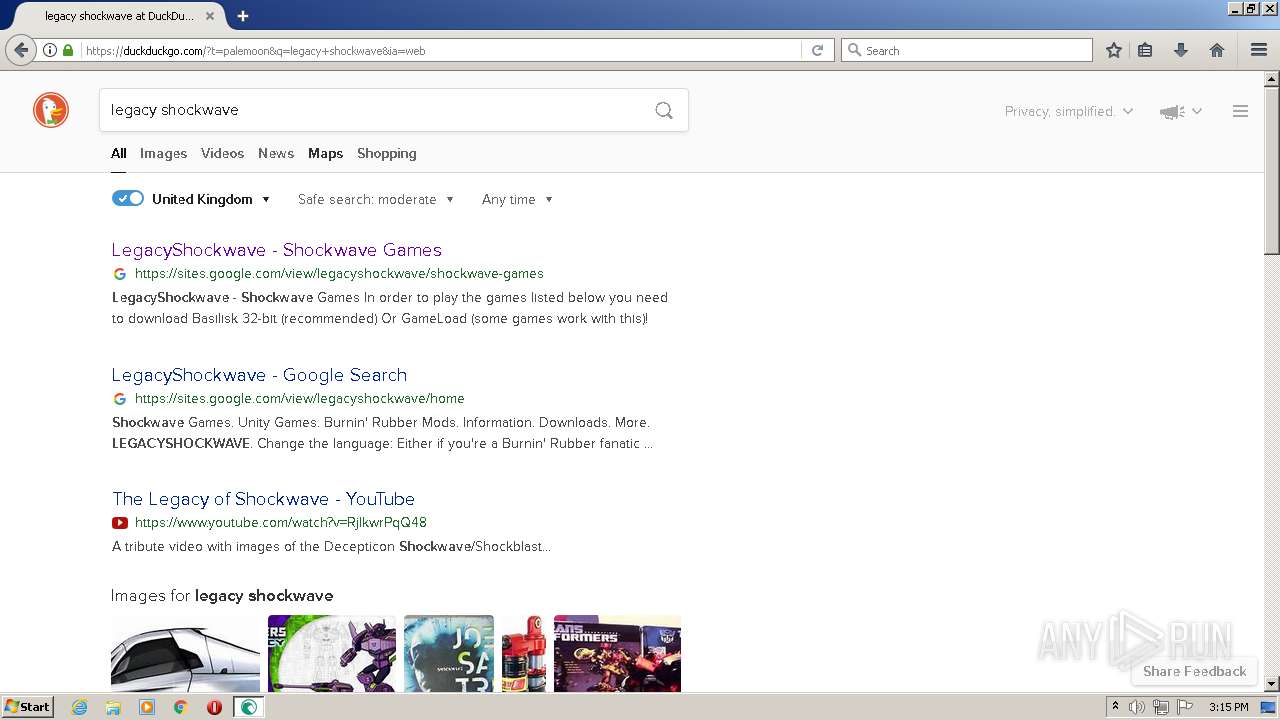The width and height of the screenshot is (1280, 720).
Task: Open The Legacy of Shockwave - YouTube result
Action: [x=263, y=499]
